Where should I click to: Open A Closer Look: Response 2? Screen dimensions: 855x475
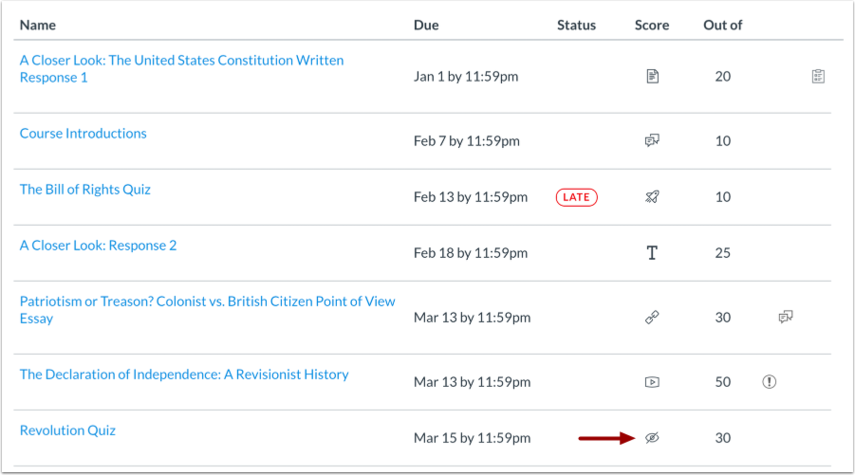[98, 245]
